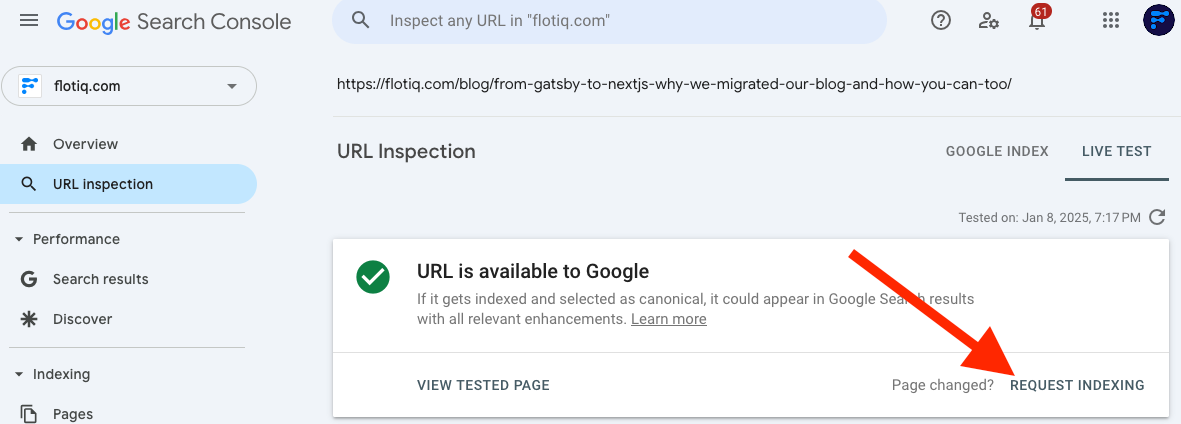Rerun live test with refresh icon
Screen dimensions: 1181x424
pyautogui.click(x=1157, y=218)
